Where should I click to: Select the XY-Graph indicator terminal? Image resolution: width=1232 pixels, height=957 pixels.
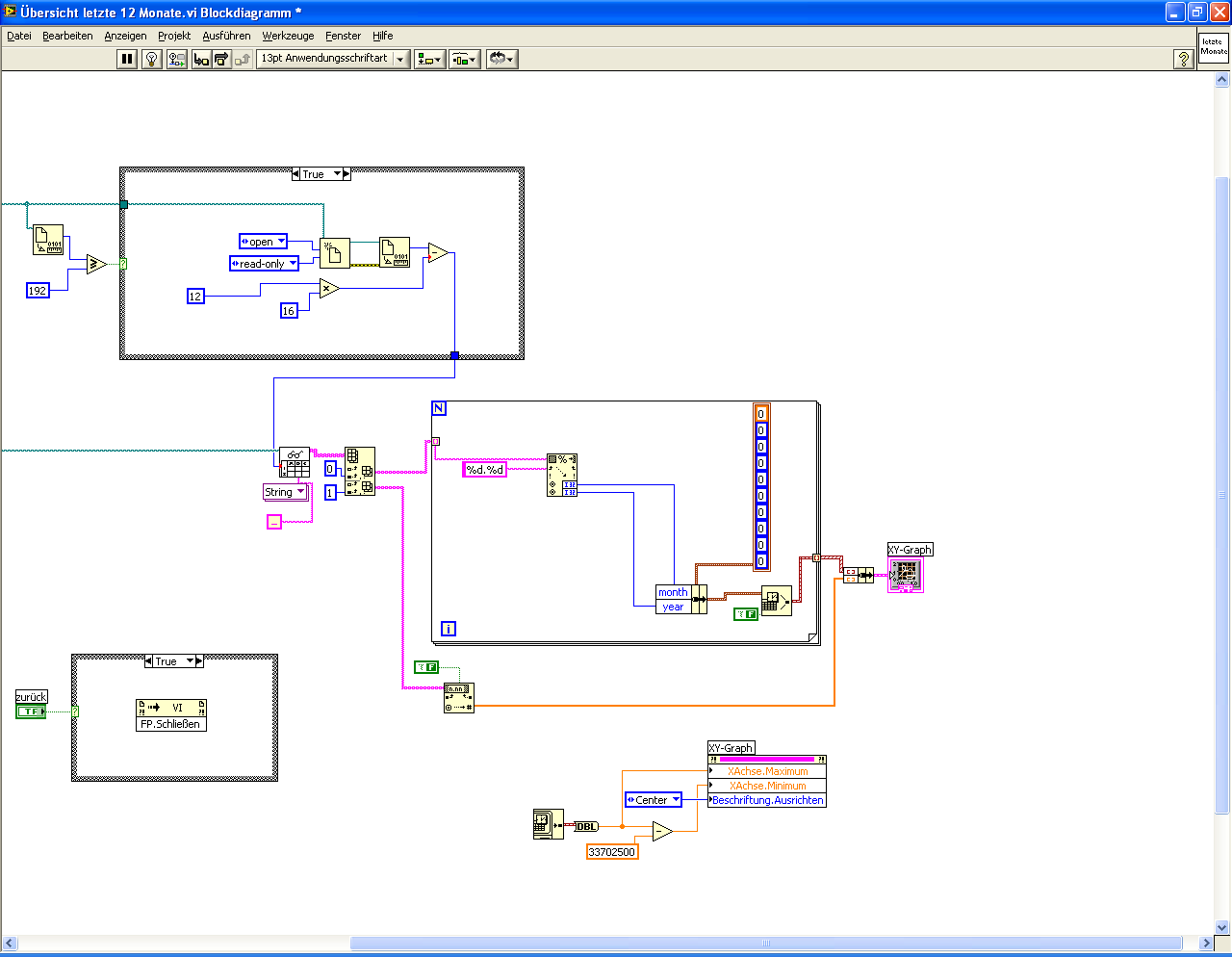(x=906, y=575)
